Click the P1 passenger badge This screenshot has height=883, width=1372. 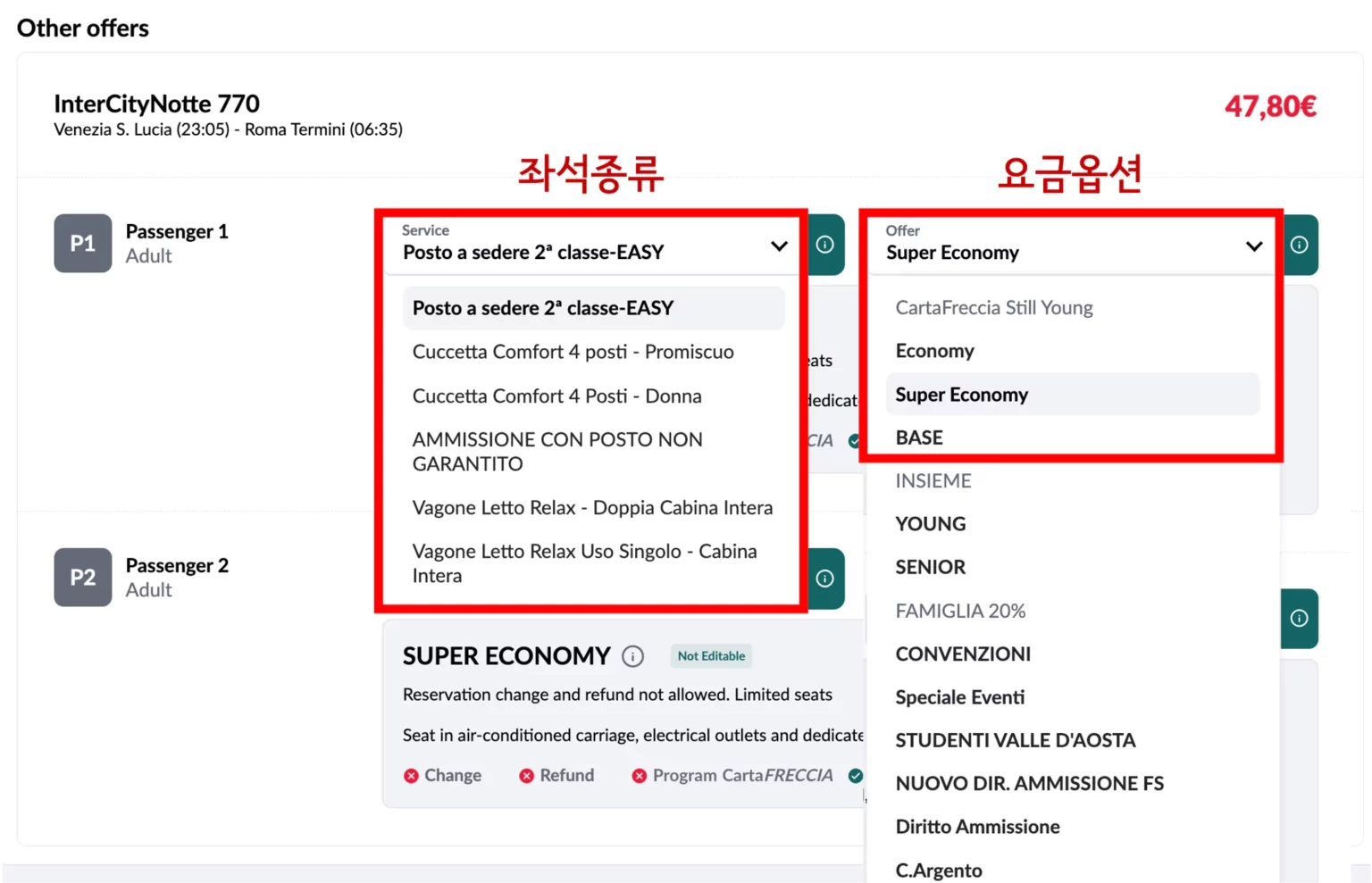(82, 243)
